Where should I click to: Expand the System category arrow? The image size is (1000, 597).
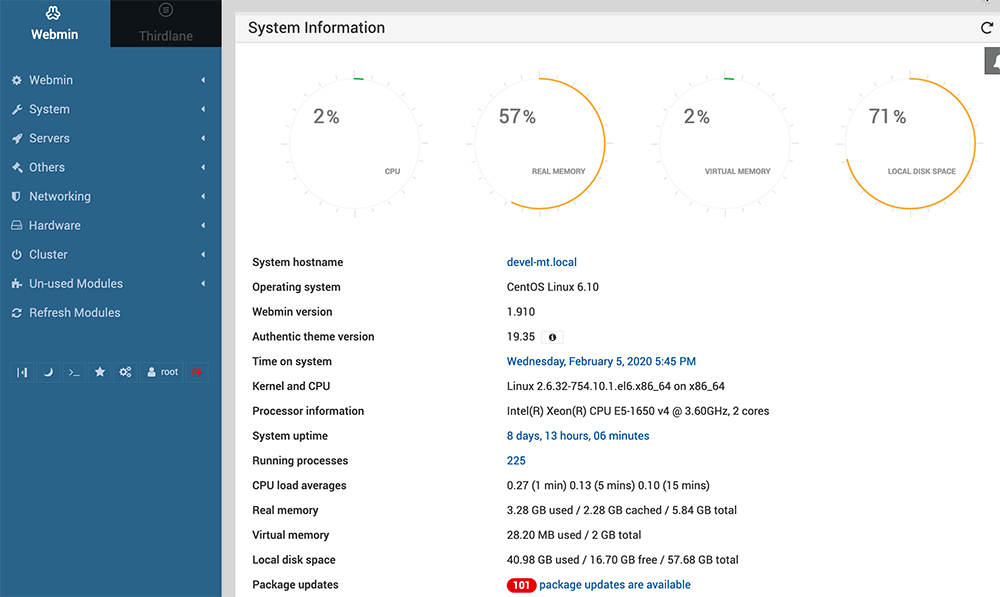203,109
